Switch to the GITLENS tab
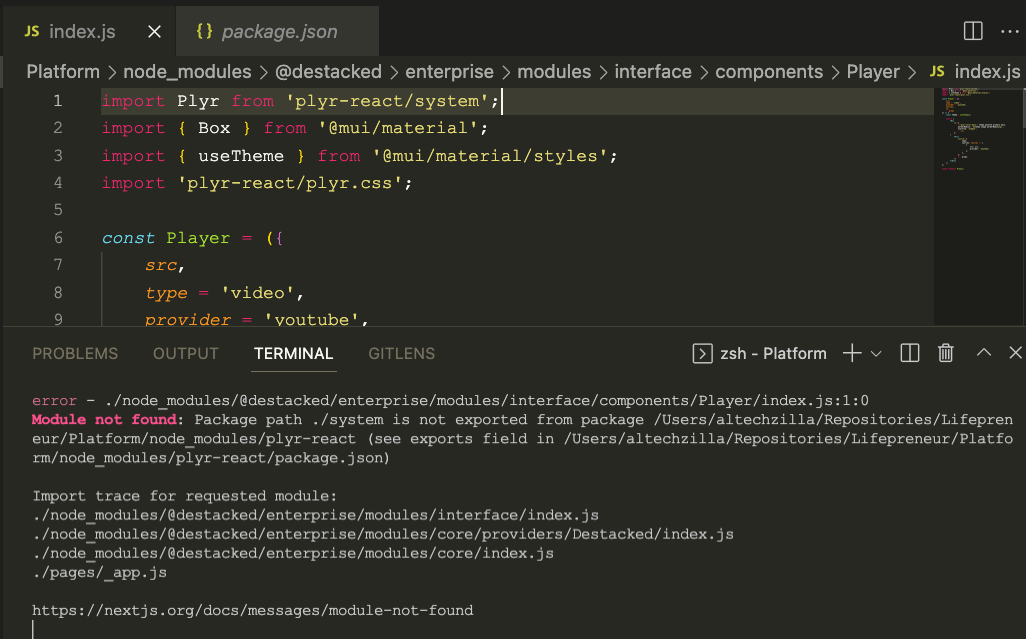The image size is (1026, 639). 401,352
